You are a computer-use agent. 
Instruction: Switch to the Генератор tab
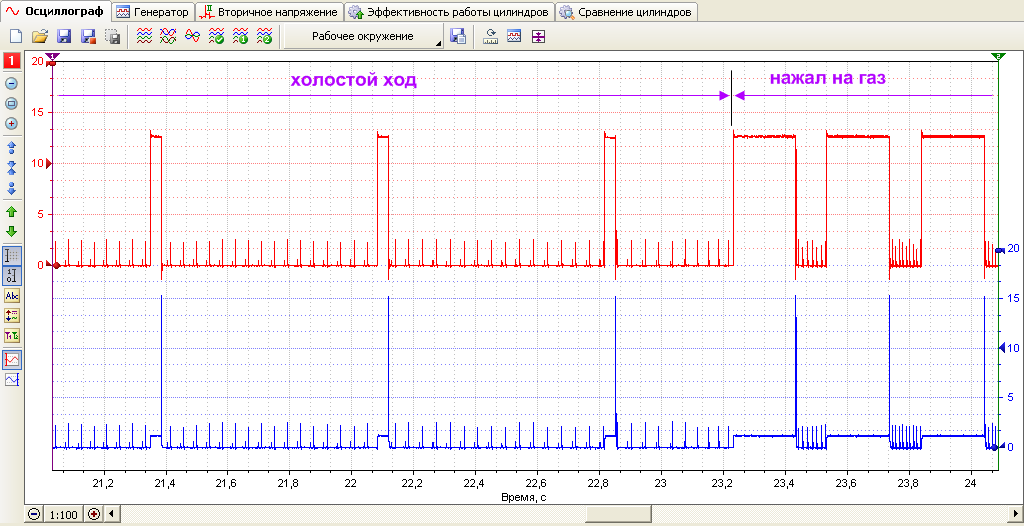click(153, 12)
